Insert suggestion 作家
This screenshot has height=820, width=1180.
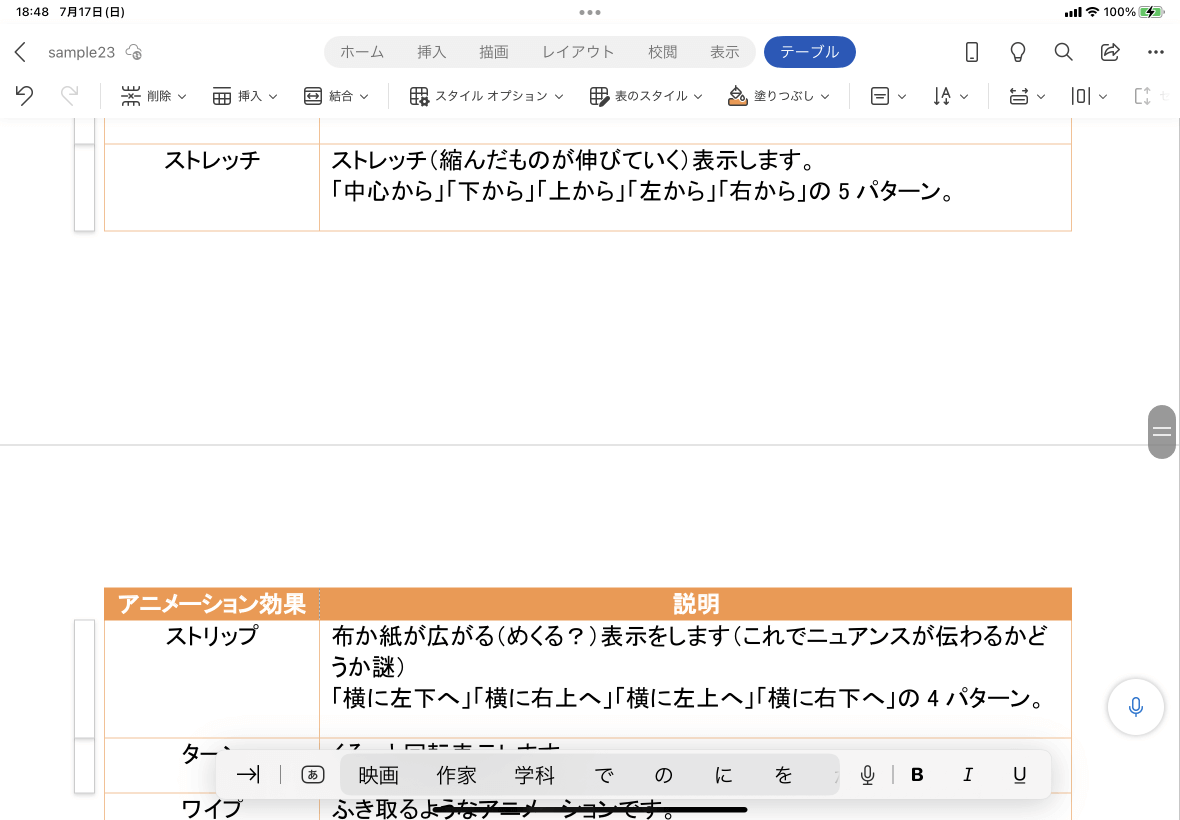[x=456, y=775]
